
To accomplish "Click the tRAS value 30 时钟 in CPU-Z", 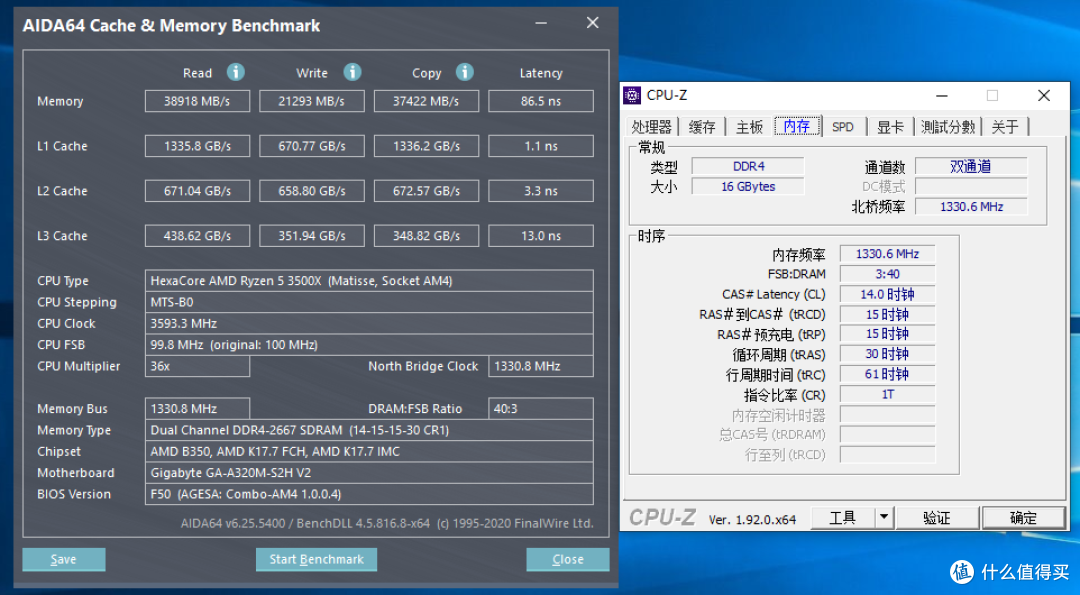I will pyautogui.click(x=888, y=354).
